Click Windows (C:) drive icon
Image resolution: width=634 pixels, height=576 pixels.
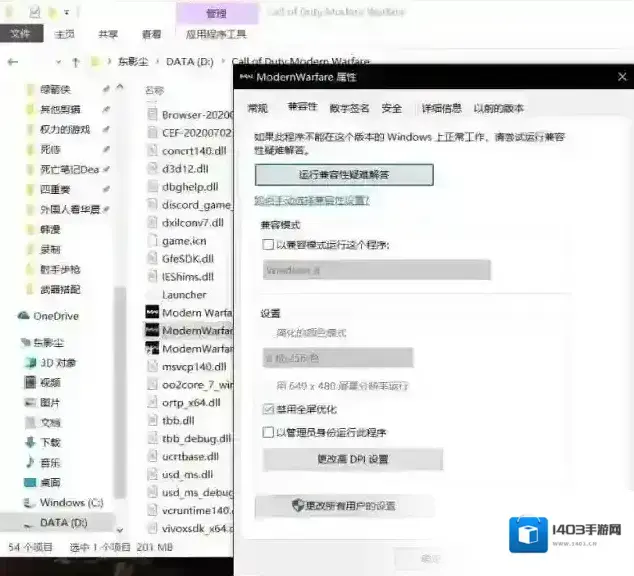pyautogui.click(x=30, y=503)
